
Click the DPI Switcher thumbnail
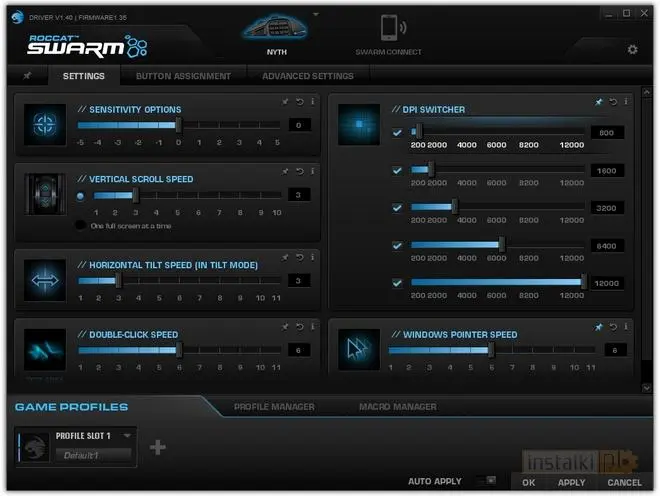(x=359, y=125)
